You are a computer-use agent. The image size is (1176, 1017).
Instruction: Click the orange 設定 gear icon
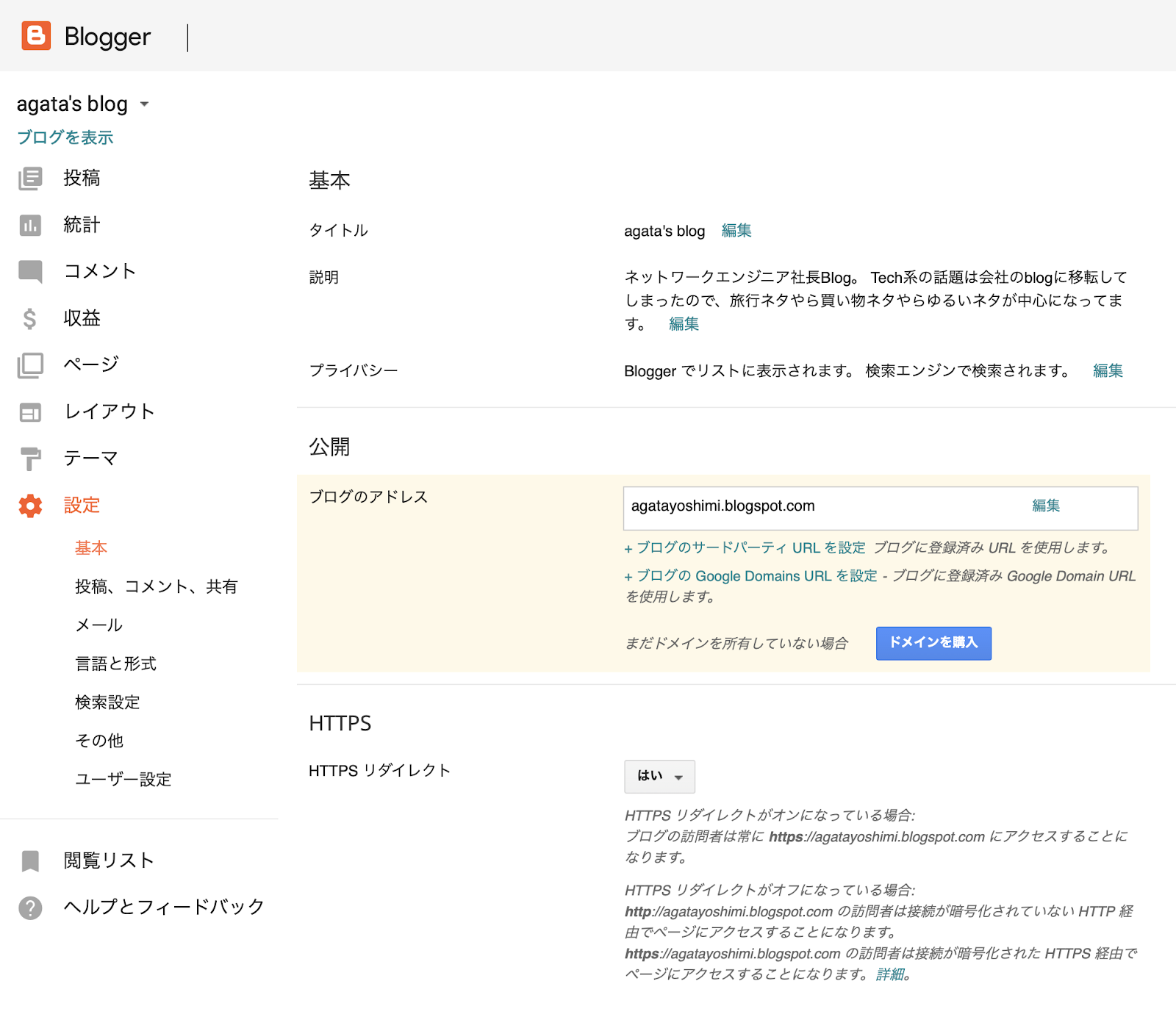(x=30, y=506)
